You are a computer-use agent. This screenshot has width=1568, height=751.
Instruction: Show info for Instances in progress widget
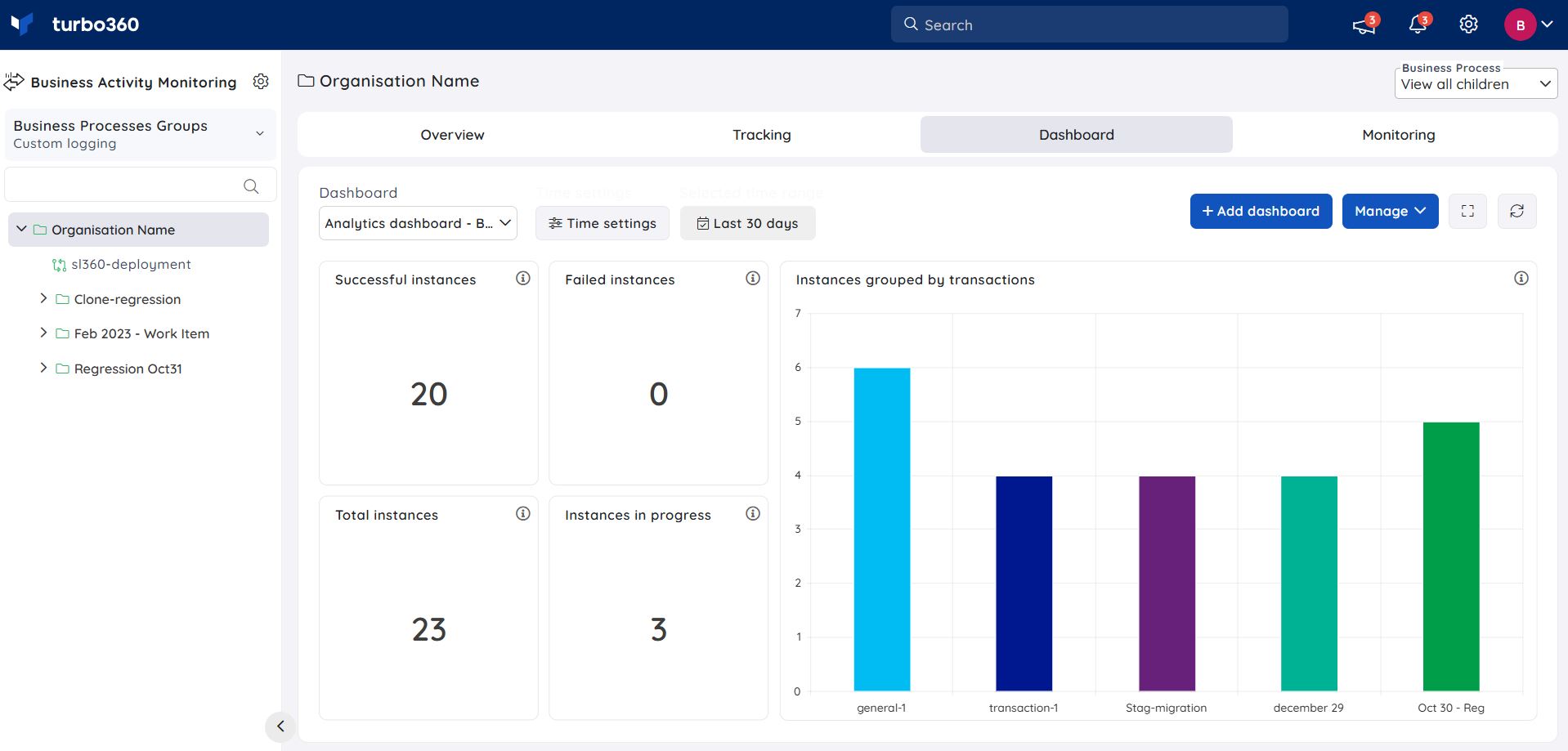coord(753,514)
